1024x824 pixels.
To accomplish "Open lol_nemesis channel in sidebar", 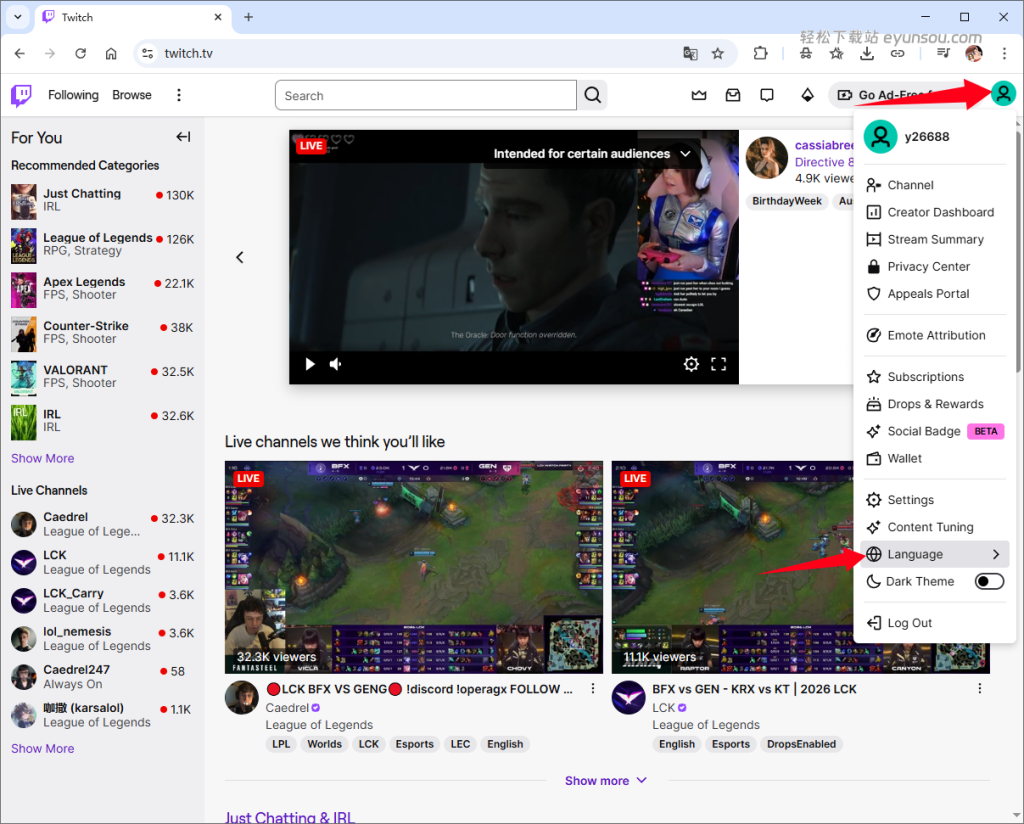I will [103, 639].
